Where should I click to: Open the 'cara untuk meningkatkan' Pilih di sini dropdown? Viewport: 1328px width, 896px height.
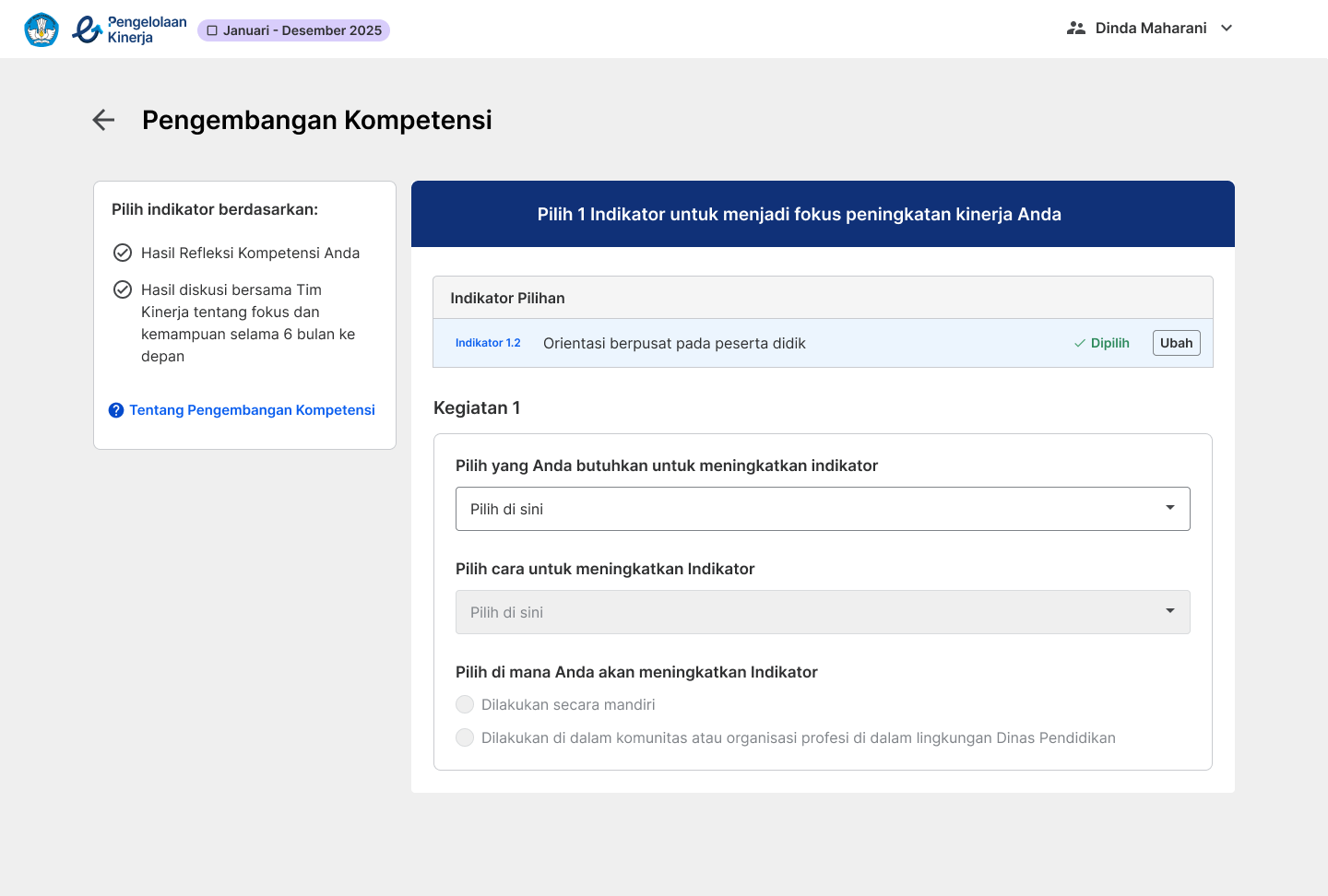click(823, 612)
